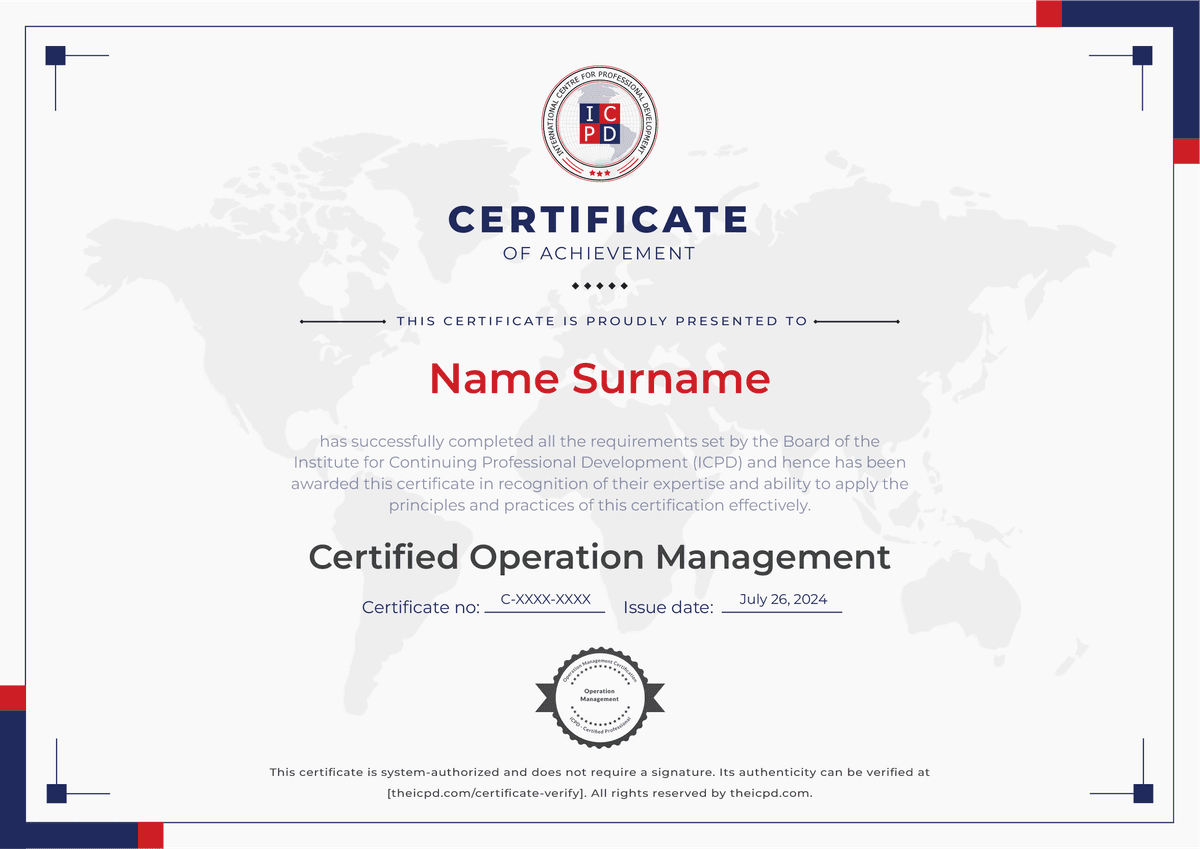Click the Issue date: label
Screen dimensions: 1200x849
[x=668, y=607]
